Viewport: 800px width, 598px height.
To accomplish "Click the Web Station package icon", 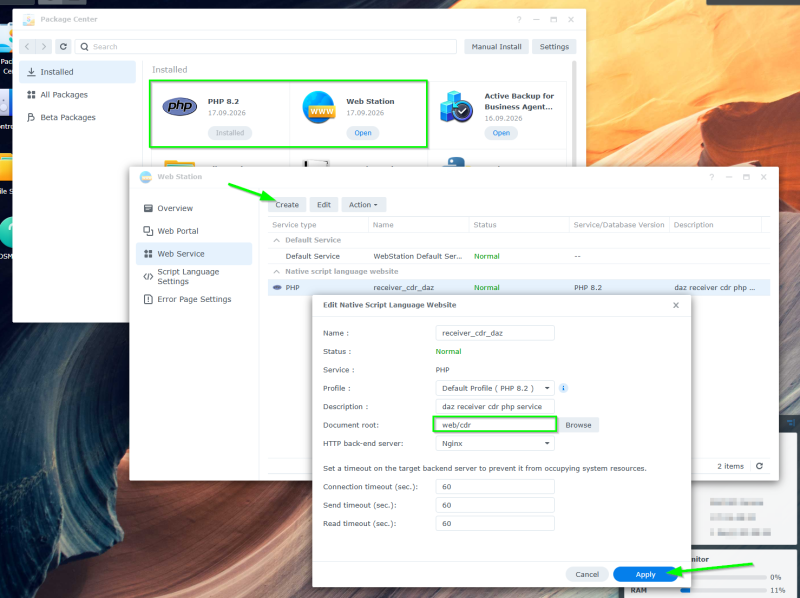I will pos(319,107).
